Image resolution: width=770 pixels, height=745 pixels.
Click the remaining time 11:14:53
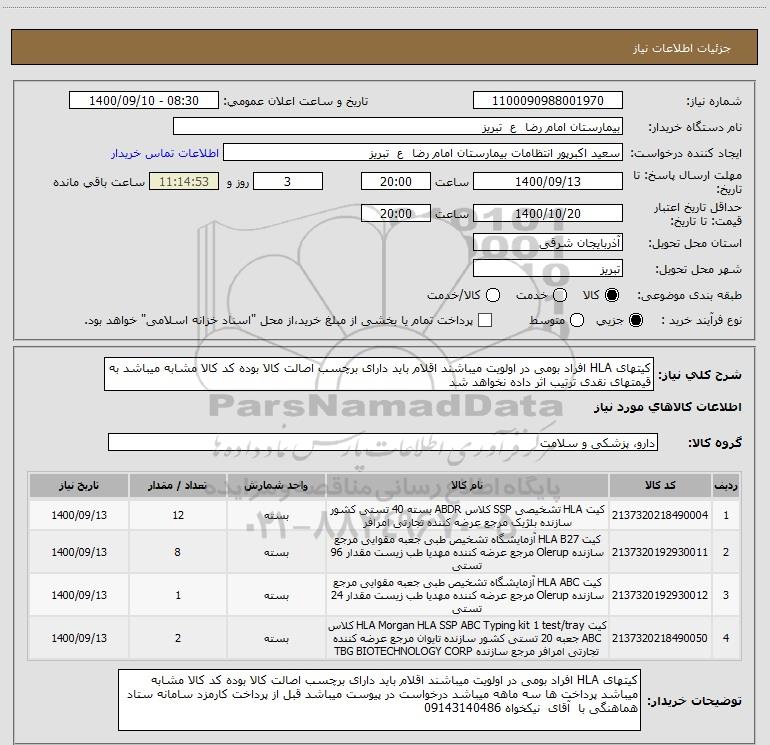tap(184, 181)
